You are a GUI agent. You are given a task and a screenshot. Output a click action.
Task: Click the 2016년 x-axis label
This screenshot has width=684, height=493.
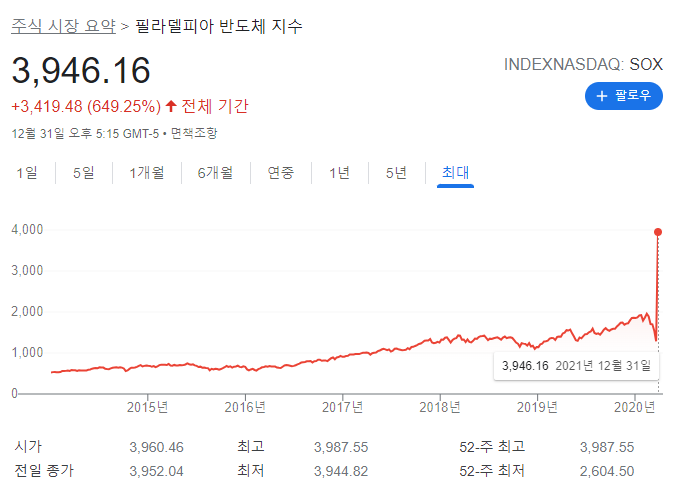click(245, 407)
